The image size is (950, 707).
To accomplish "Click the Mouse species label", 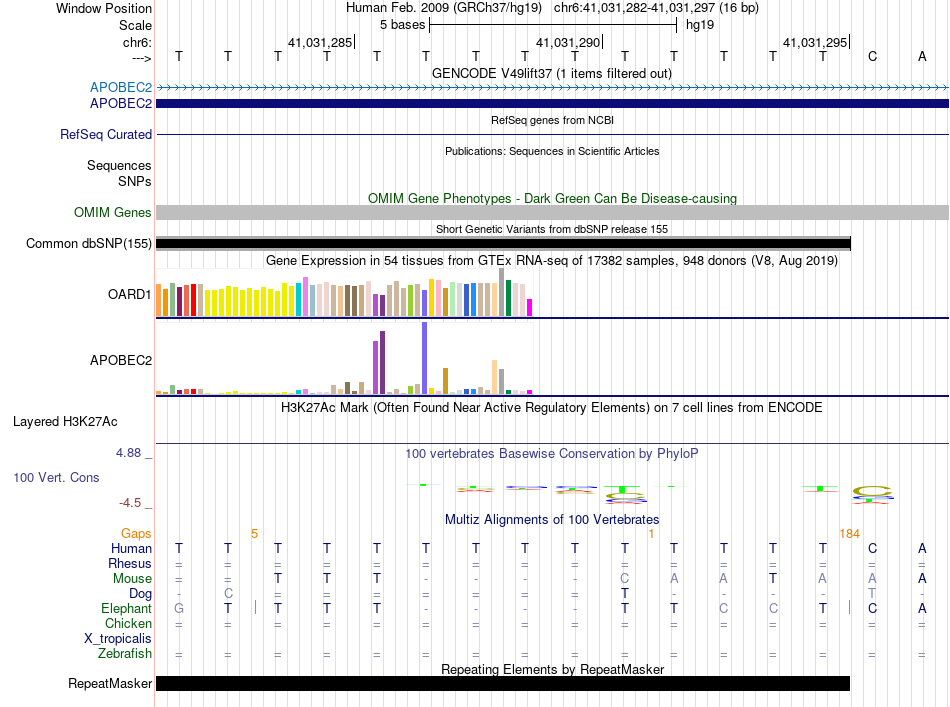I will [x=132, y=579].
